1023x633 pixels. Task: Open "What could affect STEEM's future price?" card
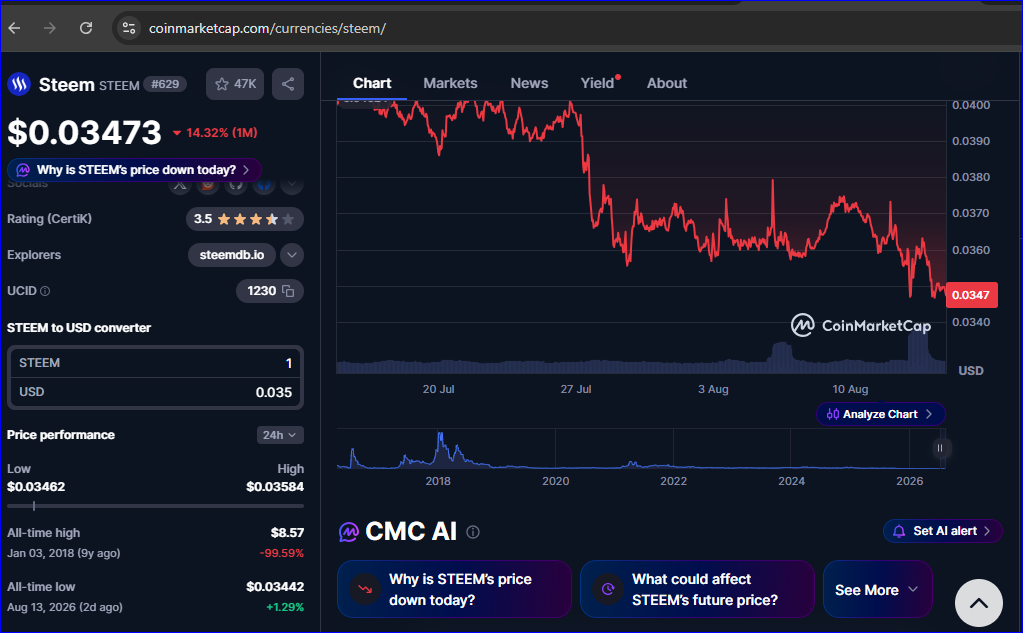click(697, 589)
